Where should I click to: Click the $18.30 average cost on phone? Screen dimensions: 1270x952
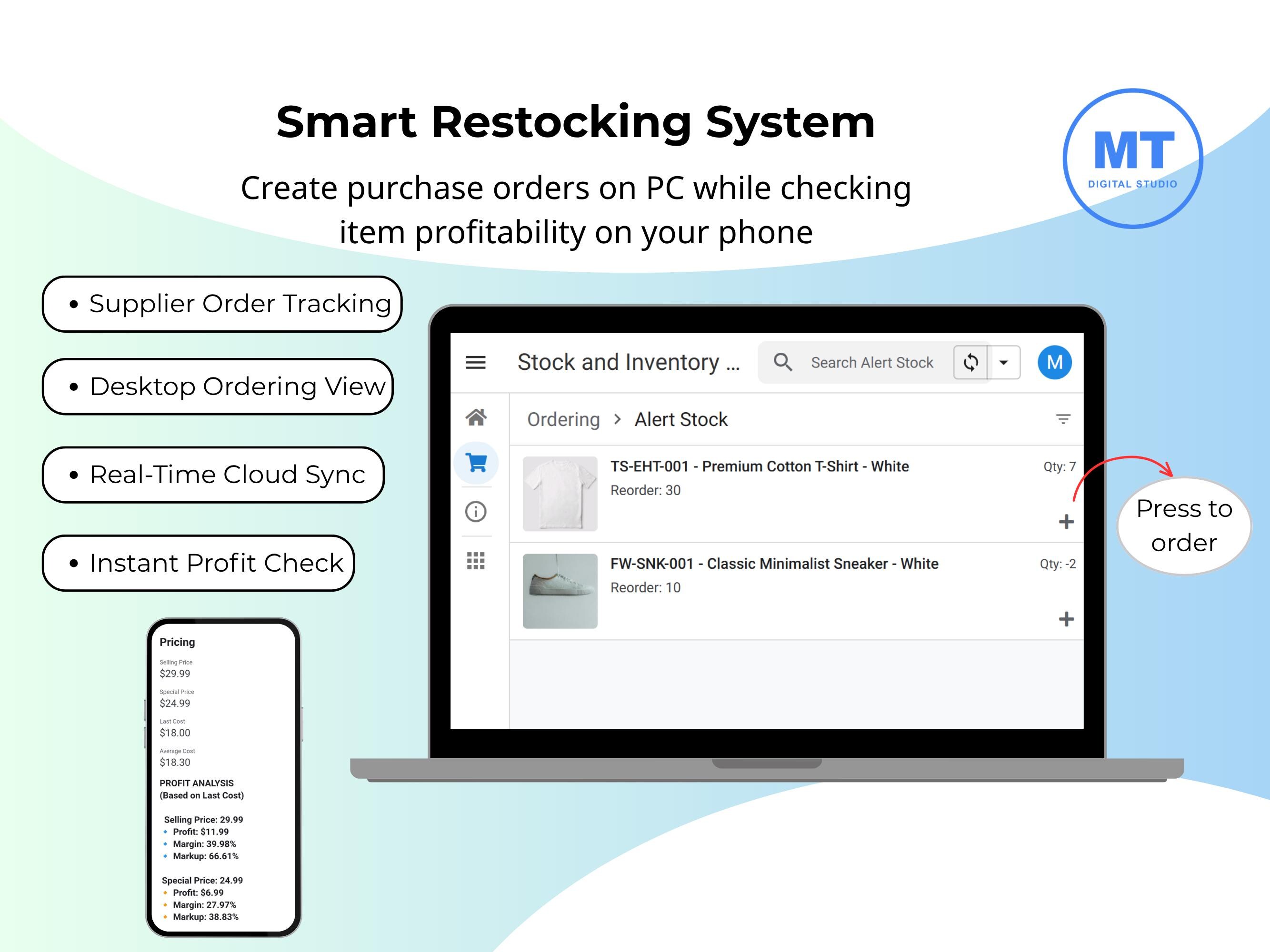(x=175, y=763)
